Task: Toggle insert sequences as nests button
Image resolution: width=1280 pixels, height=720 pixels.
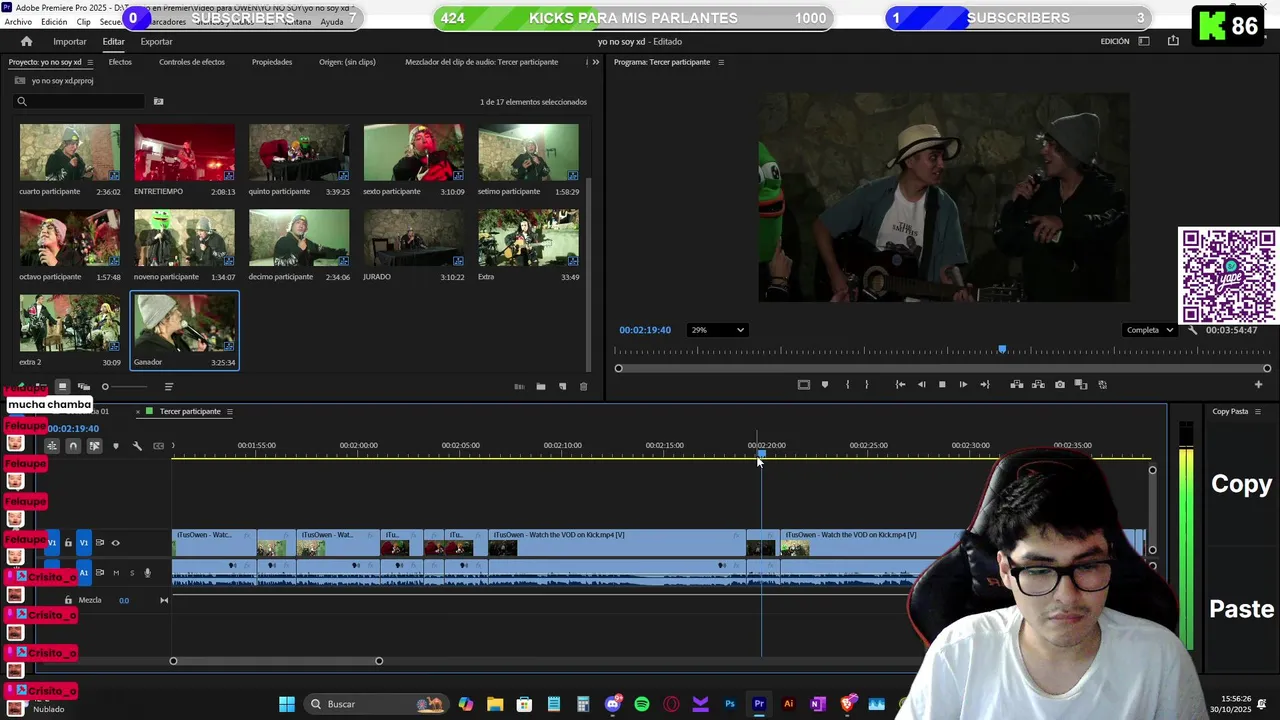Action: 51,446
